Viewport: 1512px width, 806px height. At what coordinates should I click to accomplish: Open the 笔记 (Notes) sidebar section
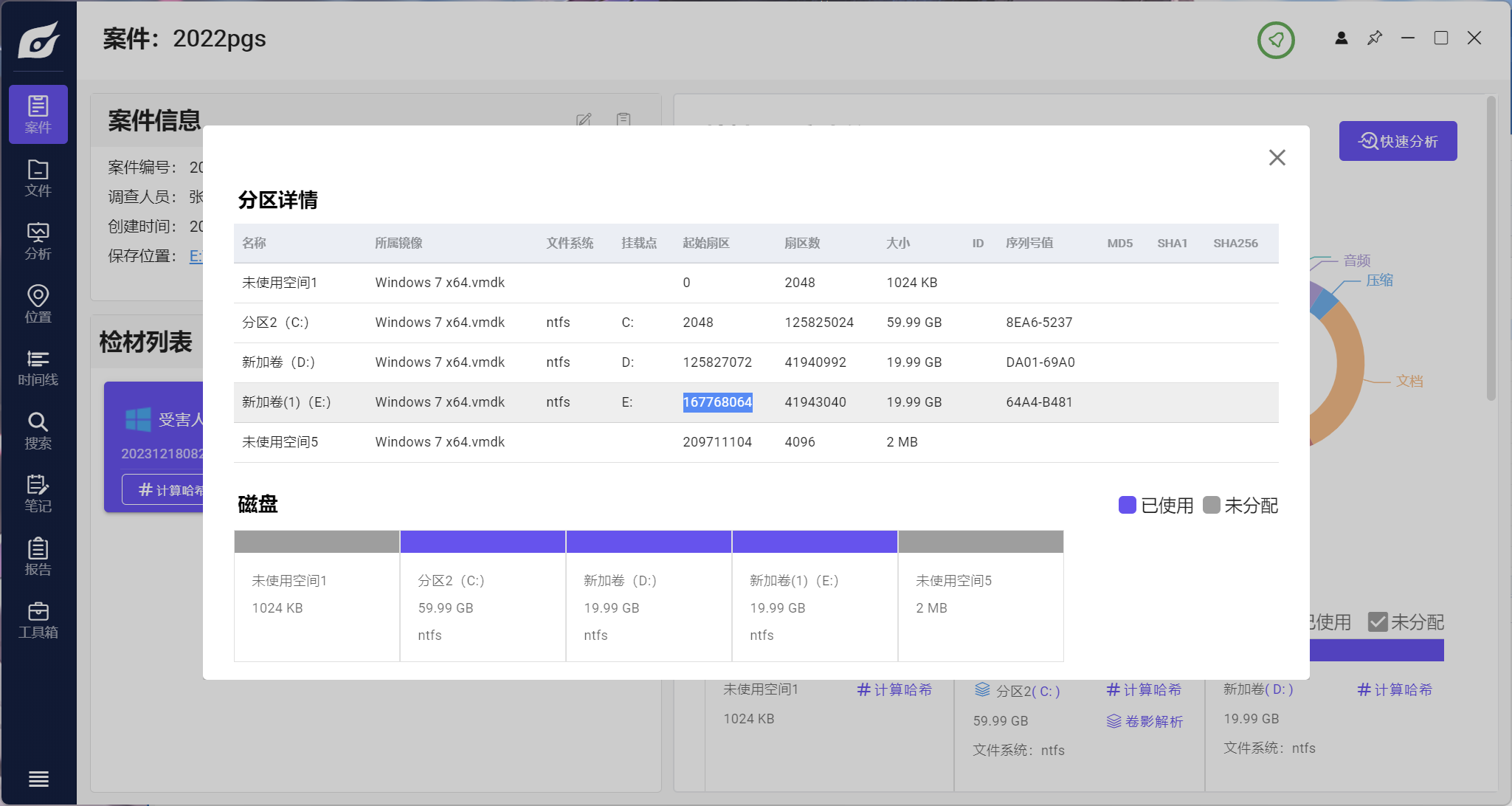(x=38, y=494)
